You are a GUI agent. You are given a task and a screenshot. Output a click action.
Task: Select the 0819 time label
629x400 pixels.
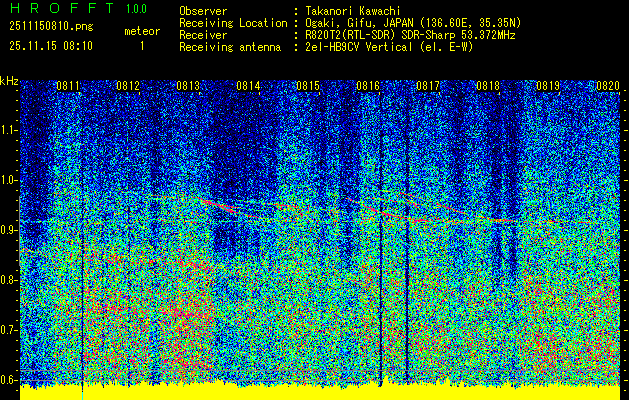coord(548,86)
